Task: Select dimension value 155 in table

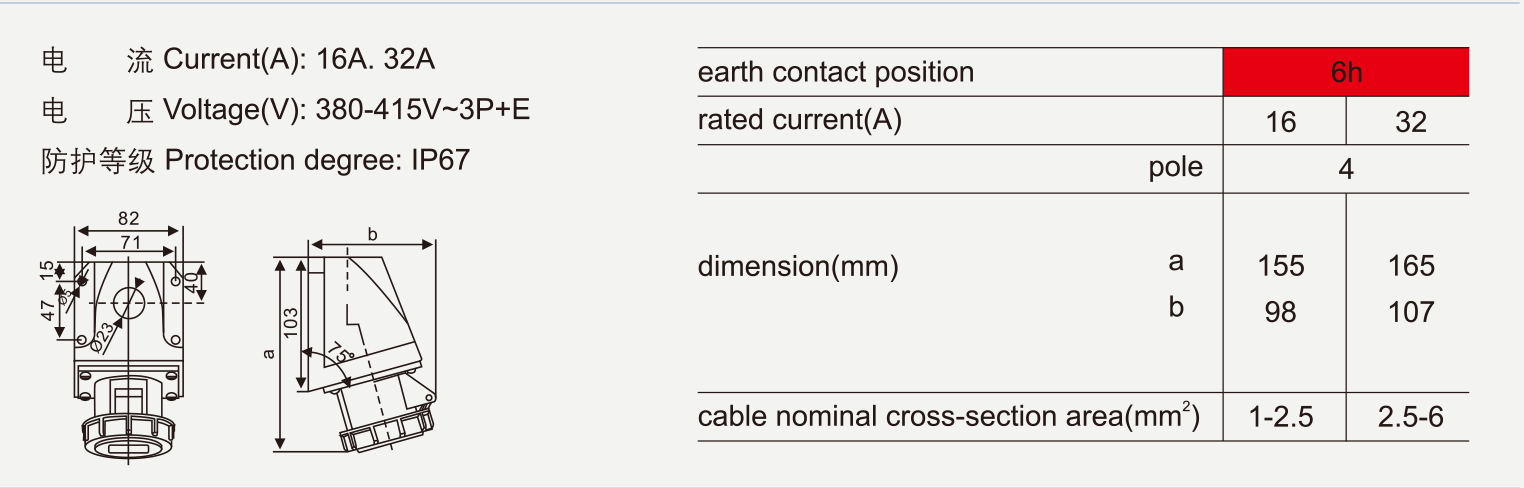Action: coord(1281,266)
